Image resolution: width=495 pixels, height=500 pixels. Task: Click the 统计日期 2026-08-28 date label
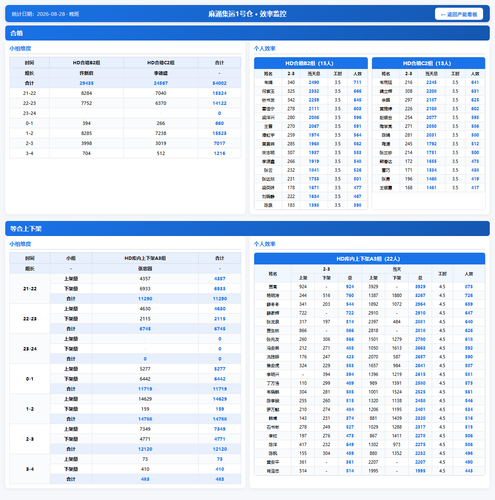(45, 14)
